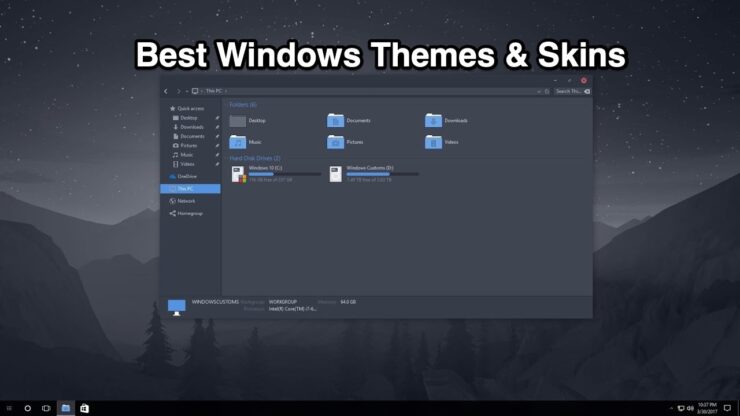This screenshot has height=416, width=740.
Task: Select the Documents folder icon in content pane
Action: pyautogui.click(x=336, y=121)
